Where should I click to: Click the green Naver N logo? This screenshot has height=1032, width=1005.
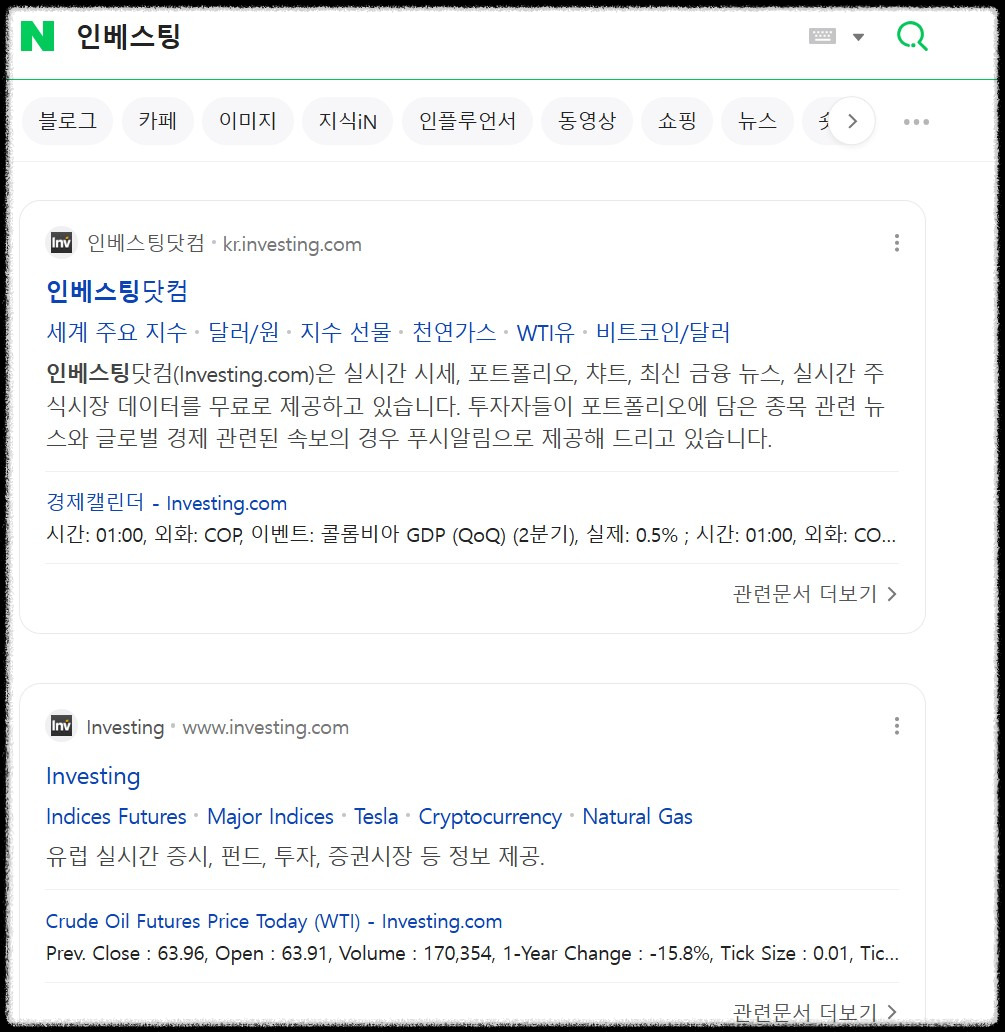pyautogui.click(x=37, y=36)
